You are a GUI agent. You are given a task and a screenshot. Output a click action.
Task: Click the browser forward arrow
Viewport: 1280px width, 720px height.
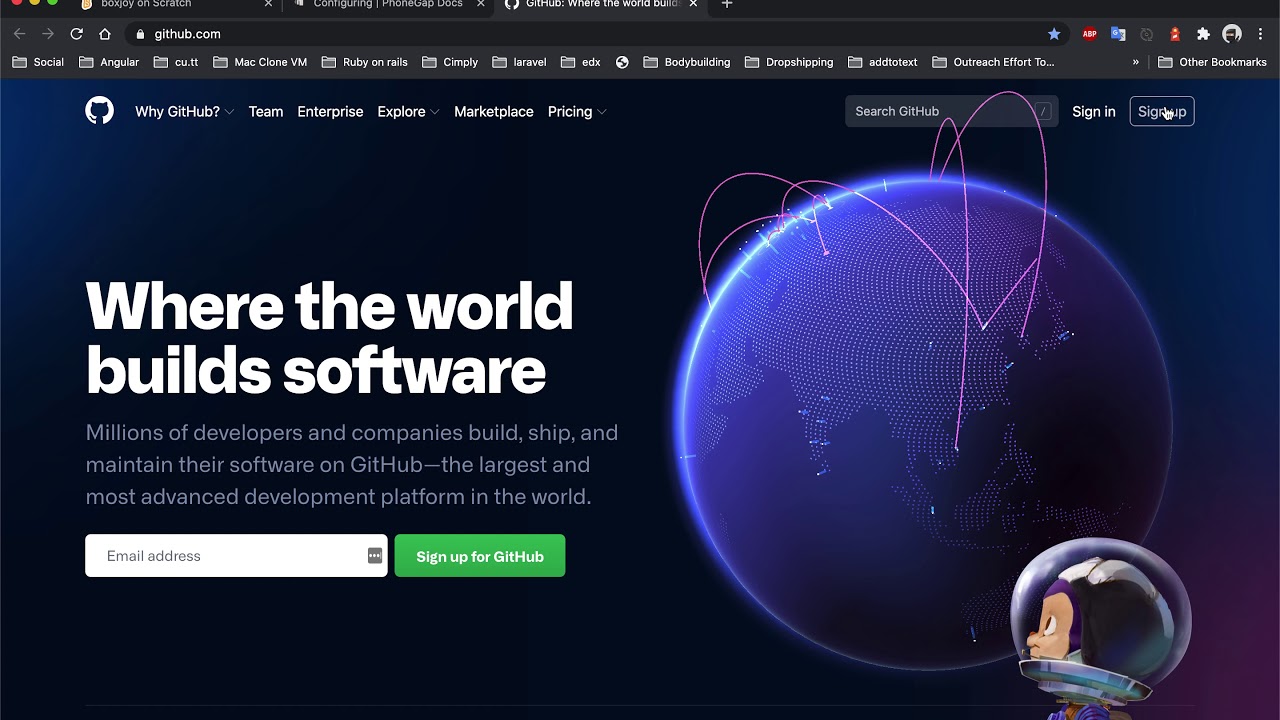coord(47,34)
